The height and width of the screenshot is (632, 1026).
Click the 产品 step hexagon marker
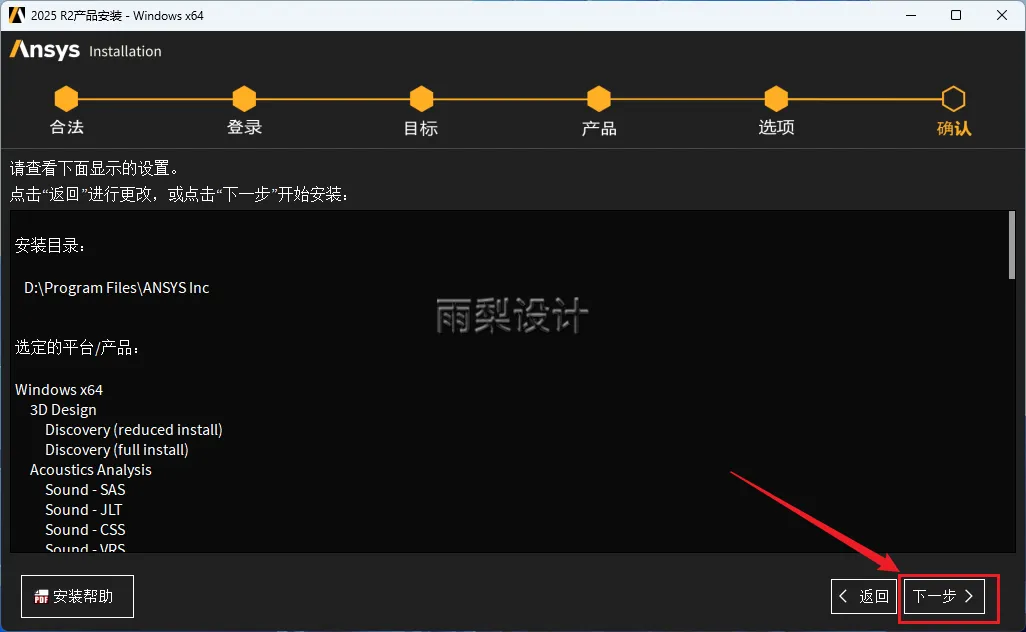(x=599, y=99)
